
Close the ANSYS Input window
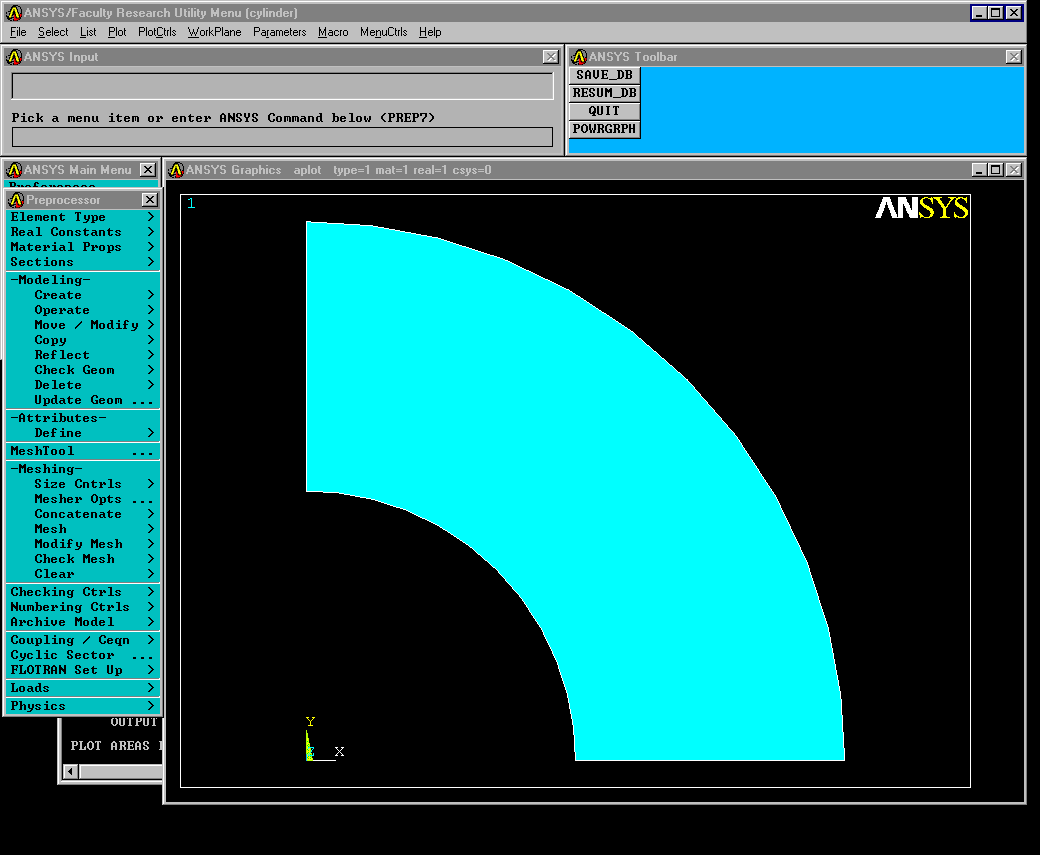(x=551, y=57)
